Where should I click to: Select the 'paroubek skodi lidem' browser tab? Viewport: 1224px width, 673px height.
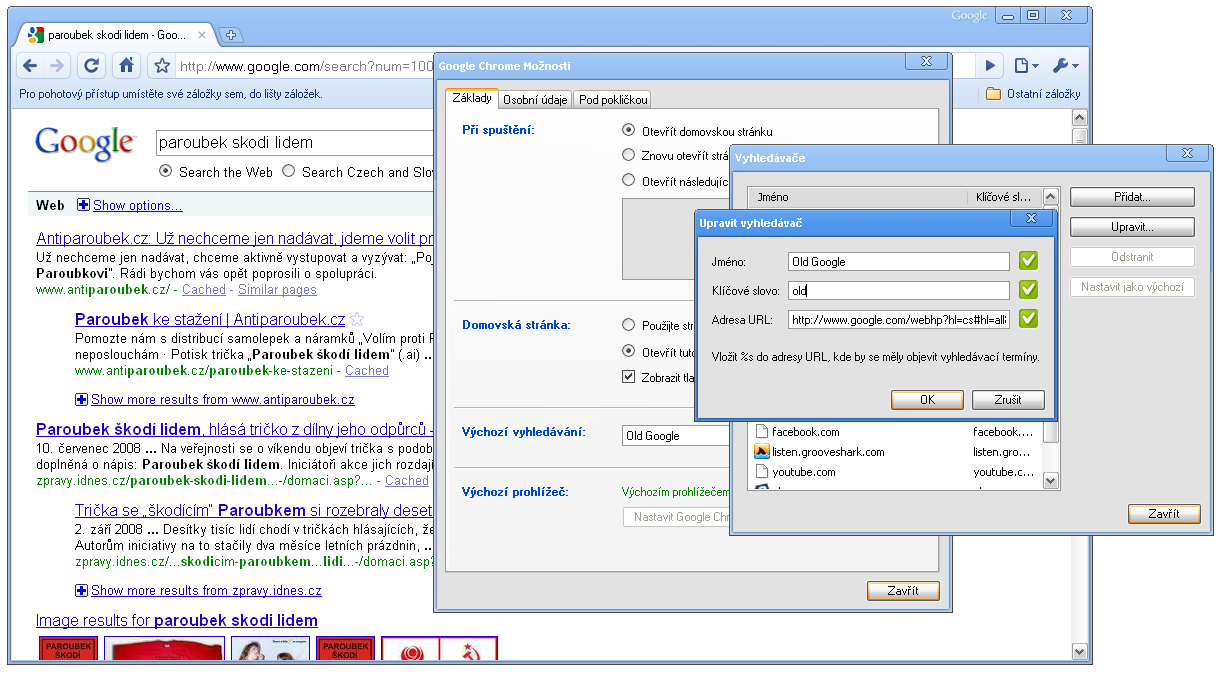click(118, 35)
